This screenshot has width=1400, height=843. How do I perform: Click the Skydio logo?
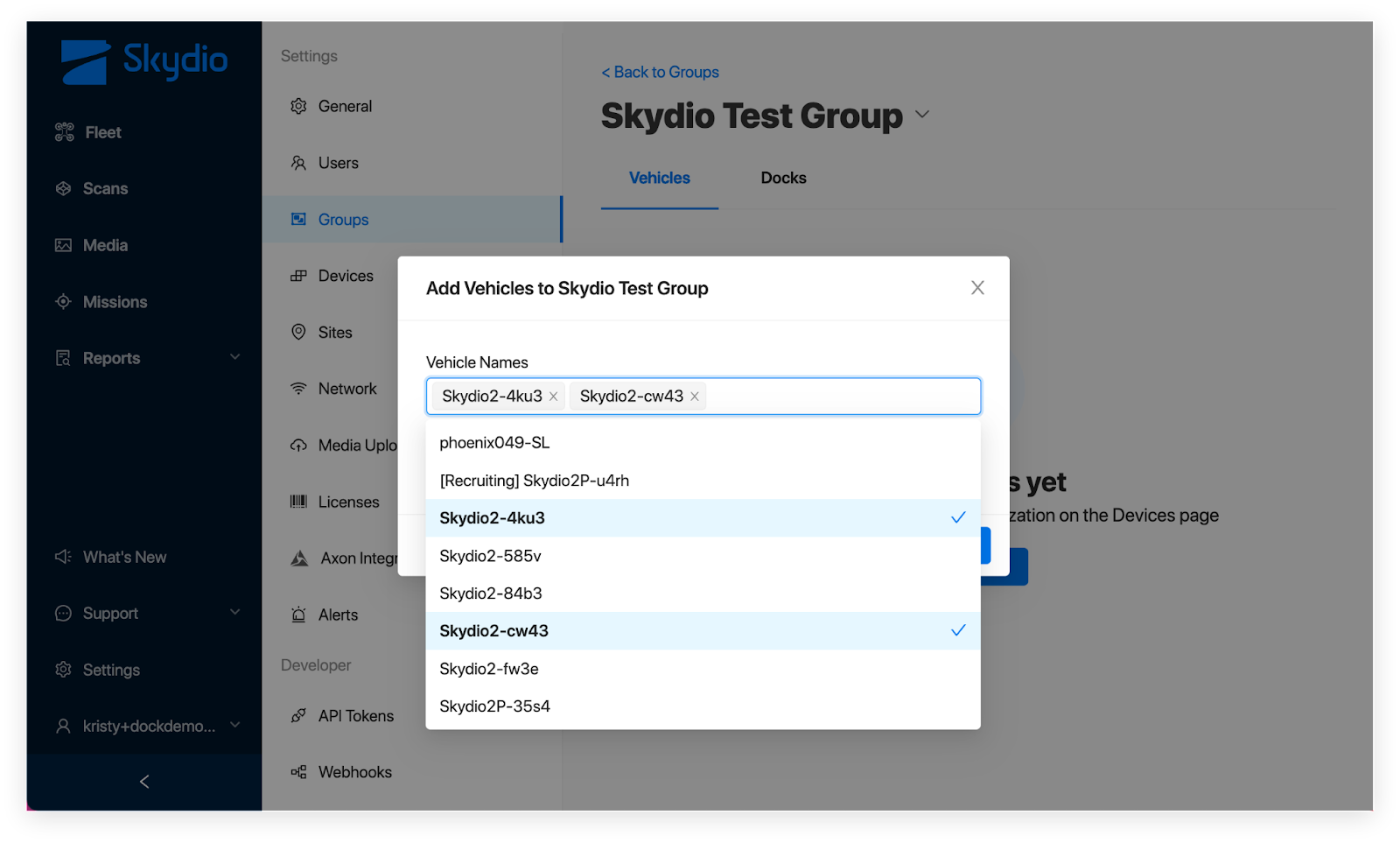point(144,61)
